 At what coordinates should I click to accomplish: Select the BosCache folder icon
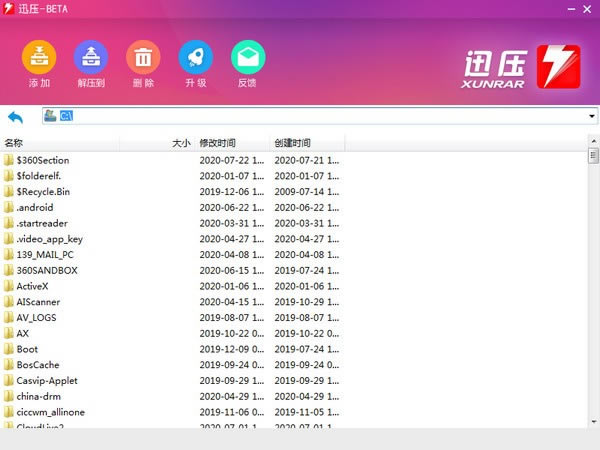click(8, 365)
